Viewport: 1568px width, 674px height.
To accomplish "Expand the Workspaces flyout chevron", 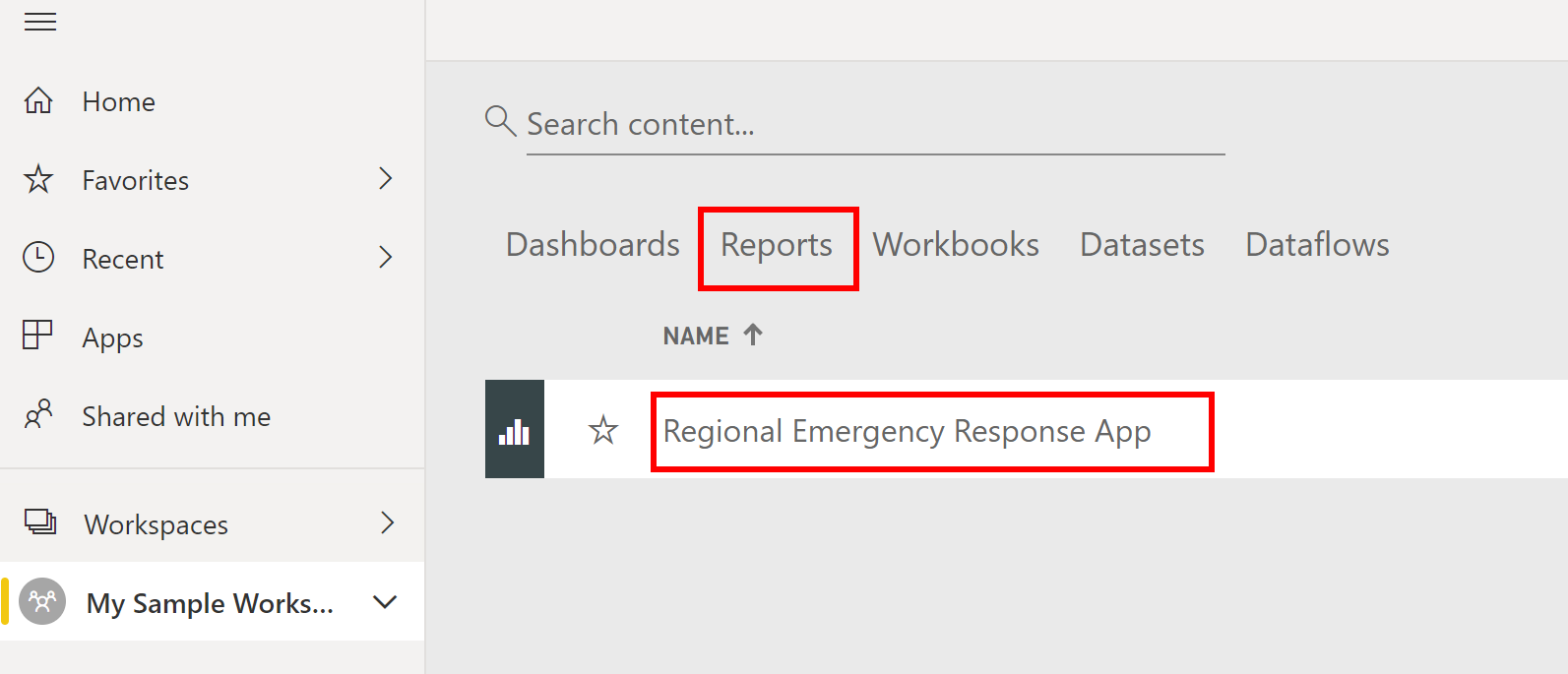I will tap(387, 522).
